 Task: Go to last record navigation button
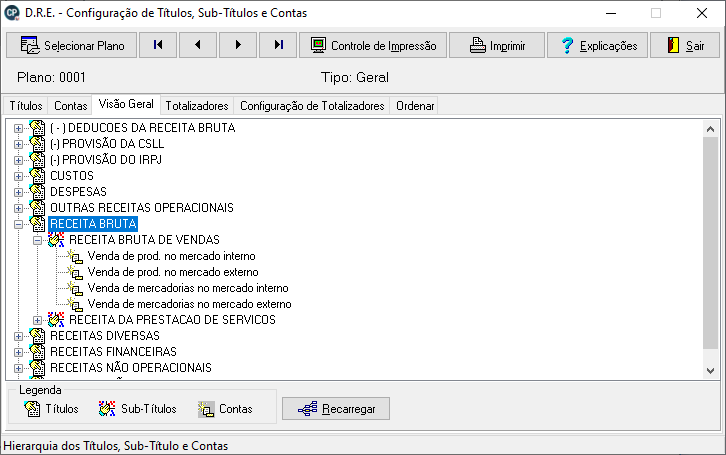click(278, 45)
